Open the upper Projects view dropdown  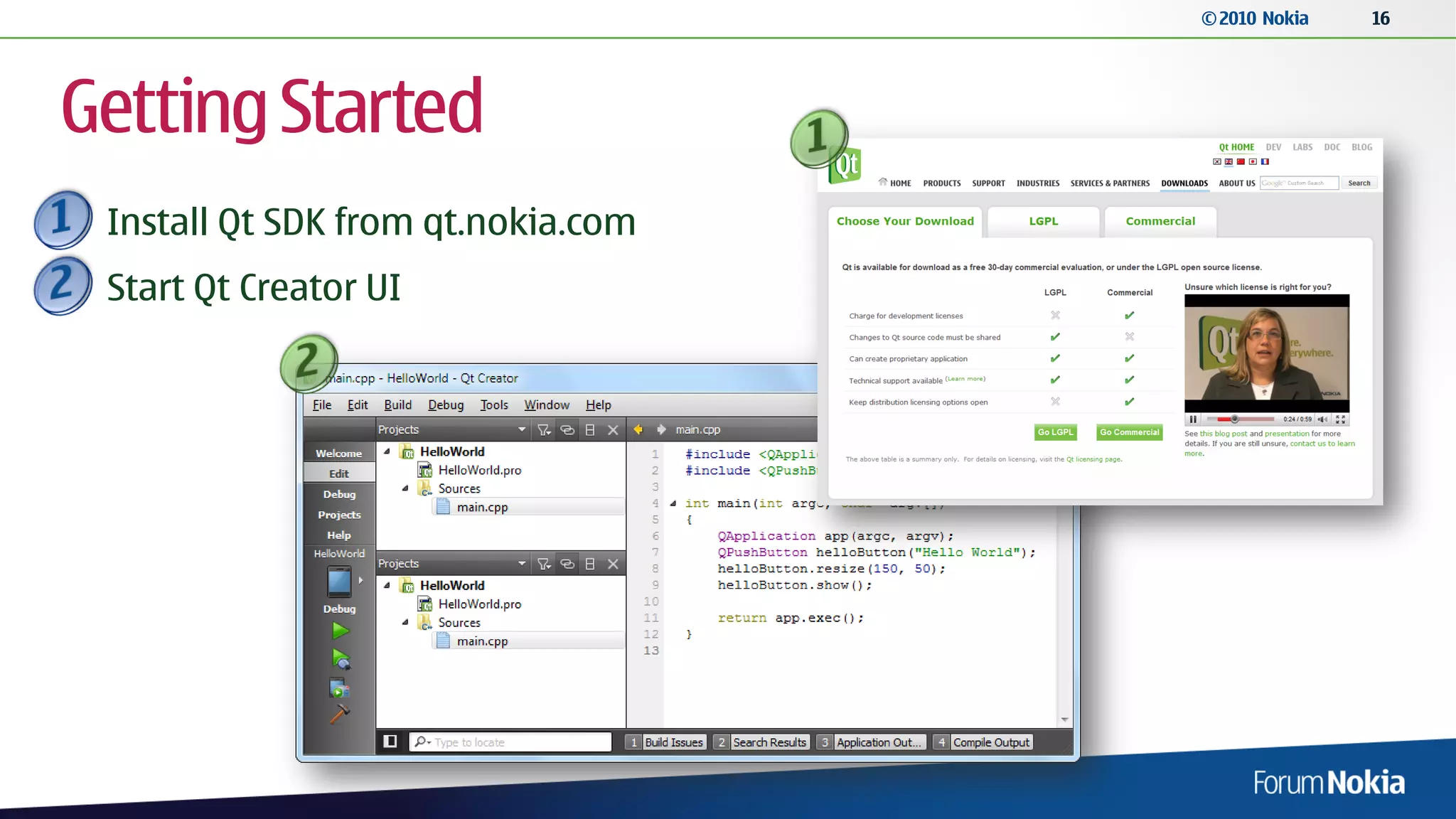pyautogui.click(x=522, y=429)
